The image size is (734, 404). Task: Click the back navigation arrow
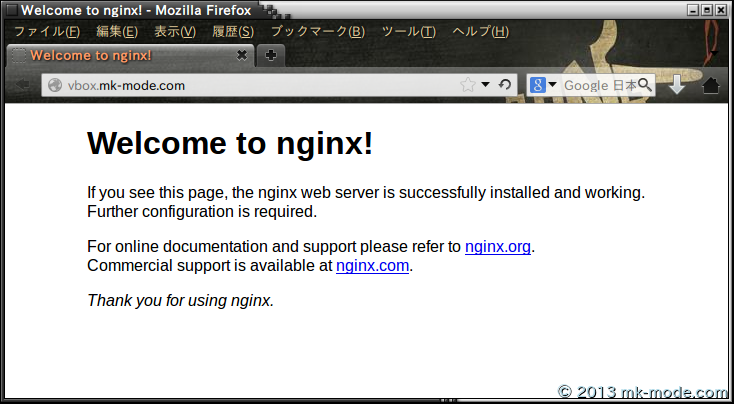[x=22, y=85]
